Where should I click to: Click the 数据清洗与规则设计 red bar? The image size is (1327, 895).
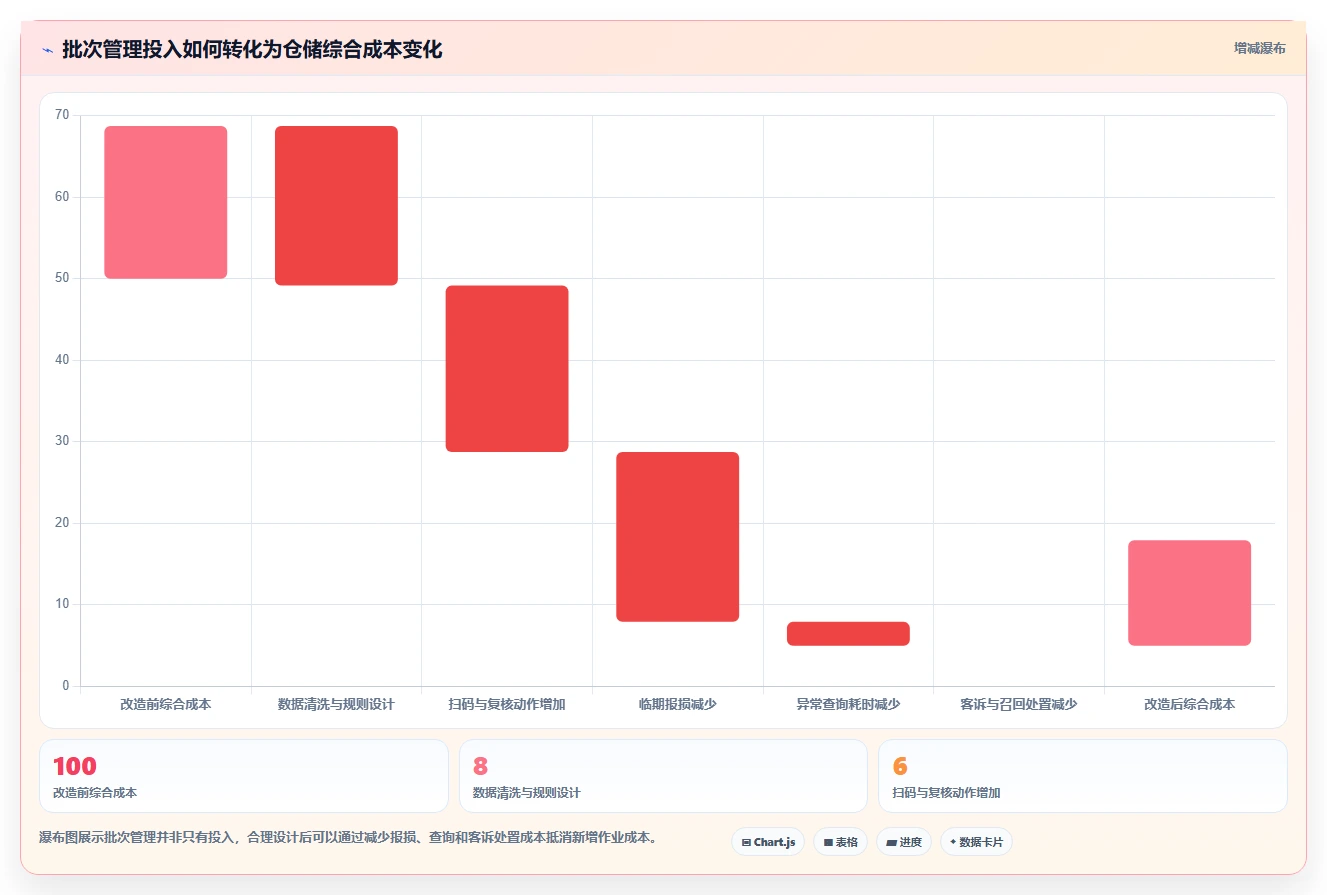[336, 206]
